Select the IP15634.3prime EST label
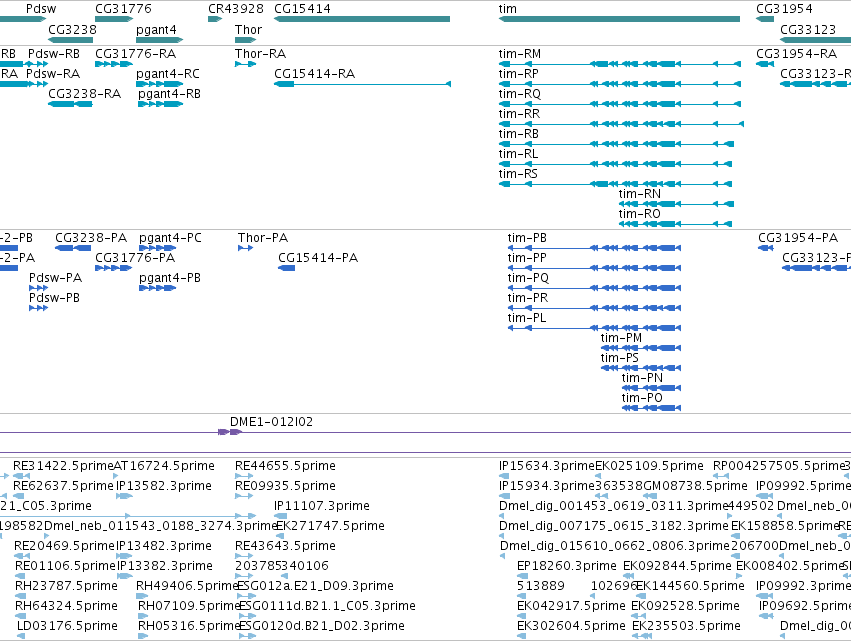This screenshot has height=641, width=851. click(547, 466)
